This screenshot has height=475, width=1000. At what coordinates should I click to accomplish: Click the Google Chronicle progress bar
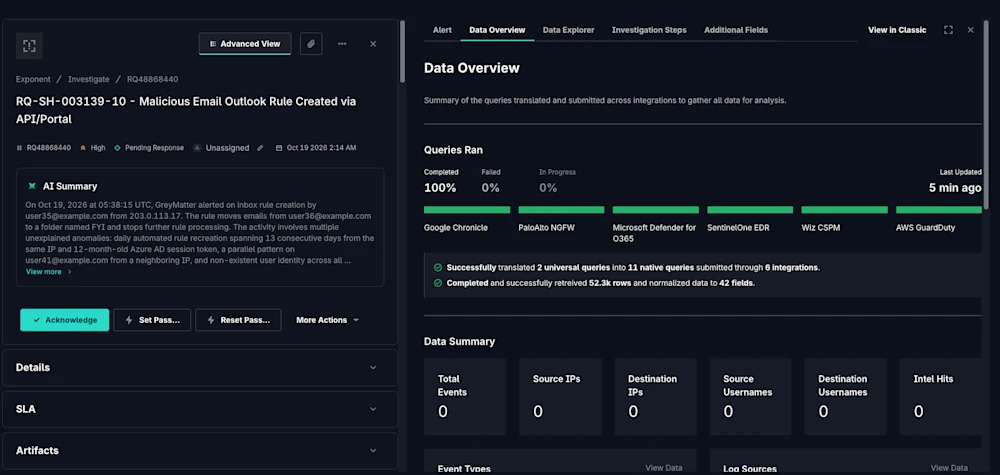click(x=467, y=210)
